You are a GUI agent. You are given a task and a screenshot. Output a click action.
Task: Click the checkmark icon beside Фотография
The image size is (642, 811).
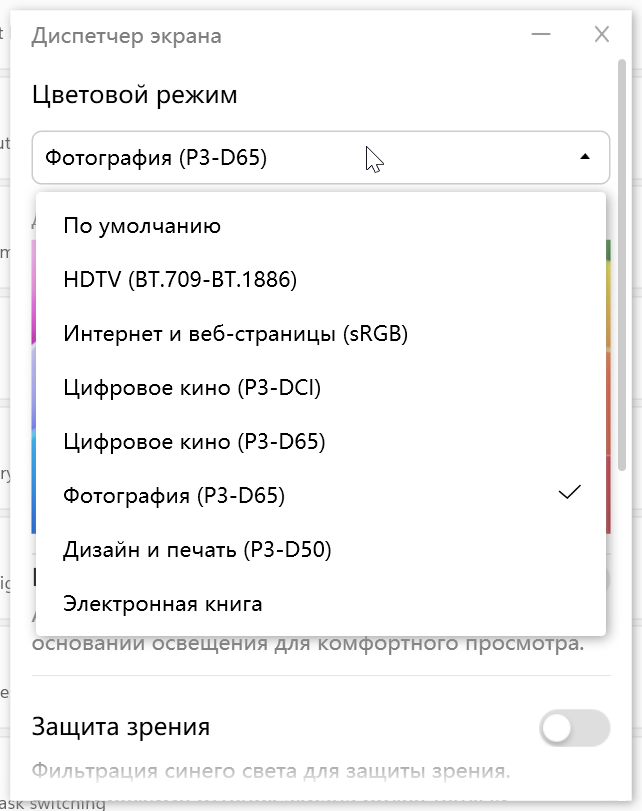[x=570, y=493]
